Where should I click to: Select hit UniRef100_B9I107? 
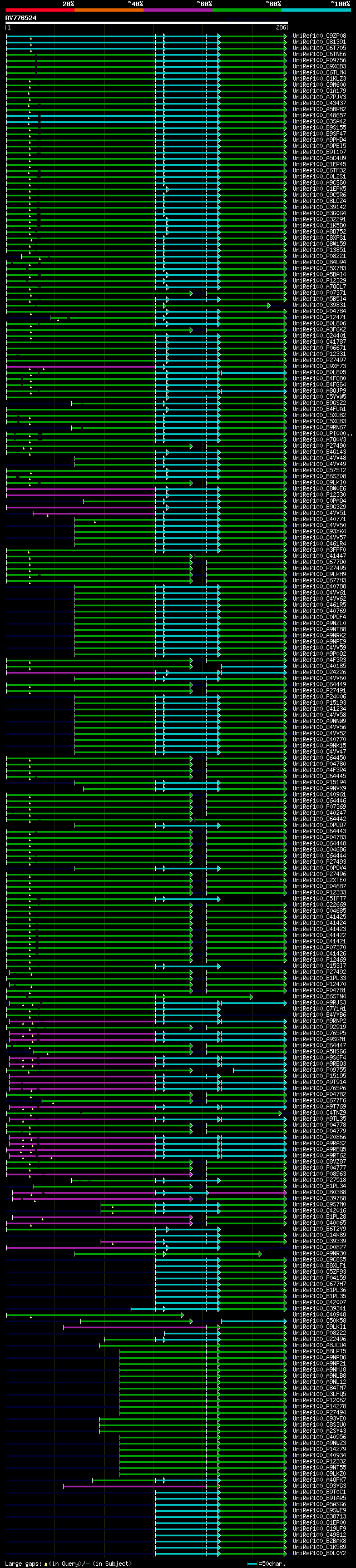click(x=319, y=152)
